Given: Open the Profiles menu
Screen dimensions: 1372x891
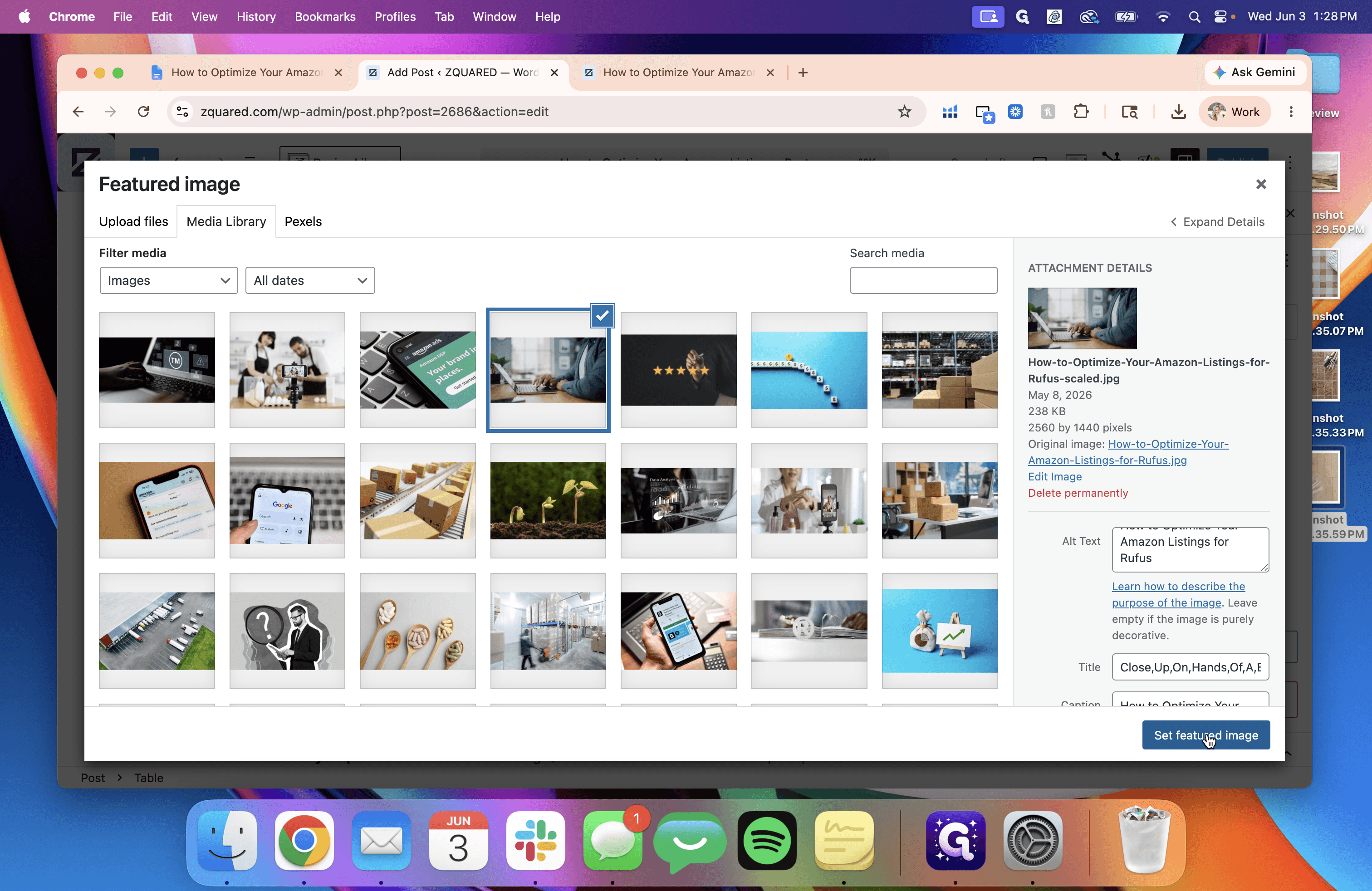Looking at the screenshot, I should click(395, 17).
